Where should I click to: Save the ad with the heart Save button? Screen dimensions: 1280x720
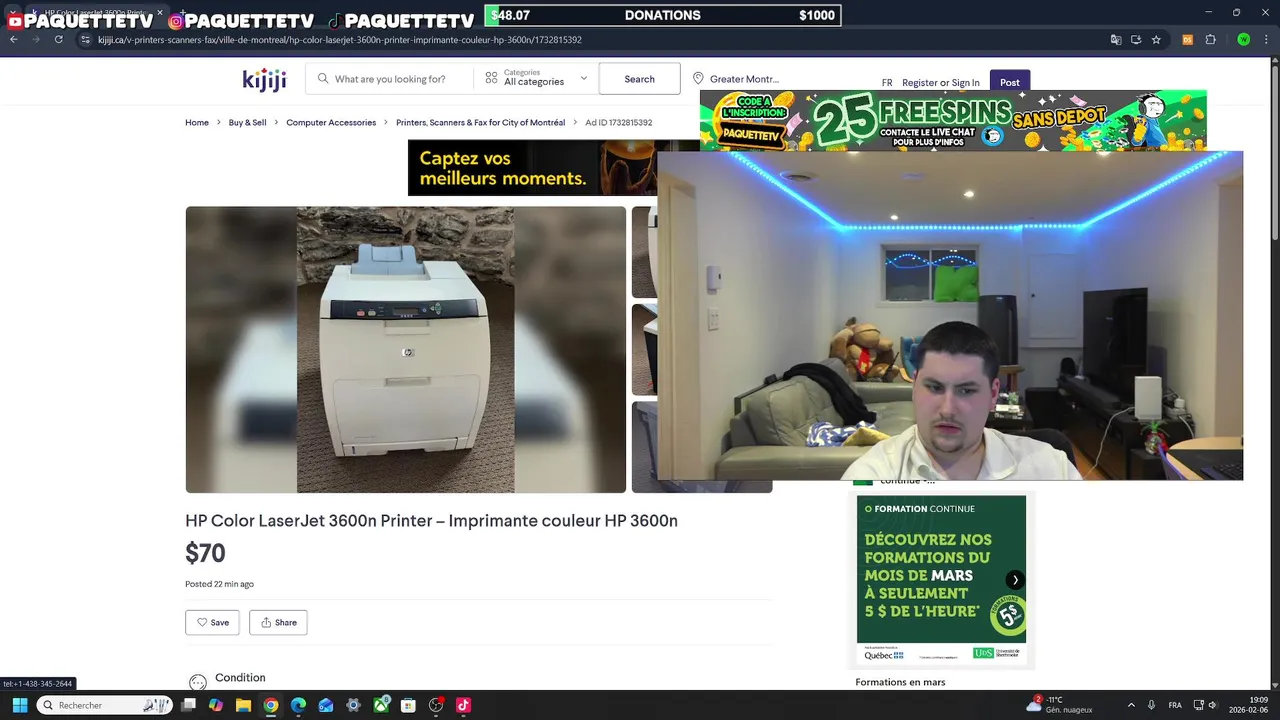(x=212, y=622)
